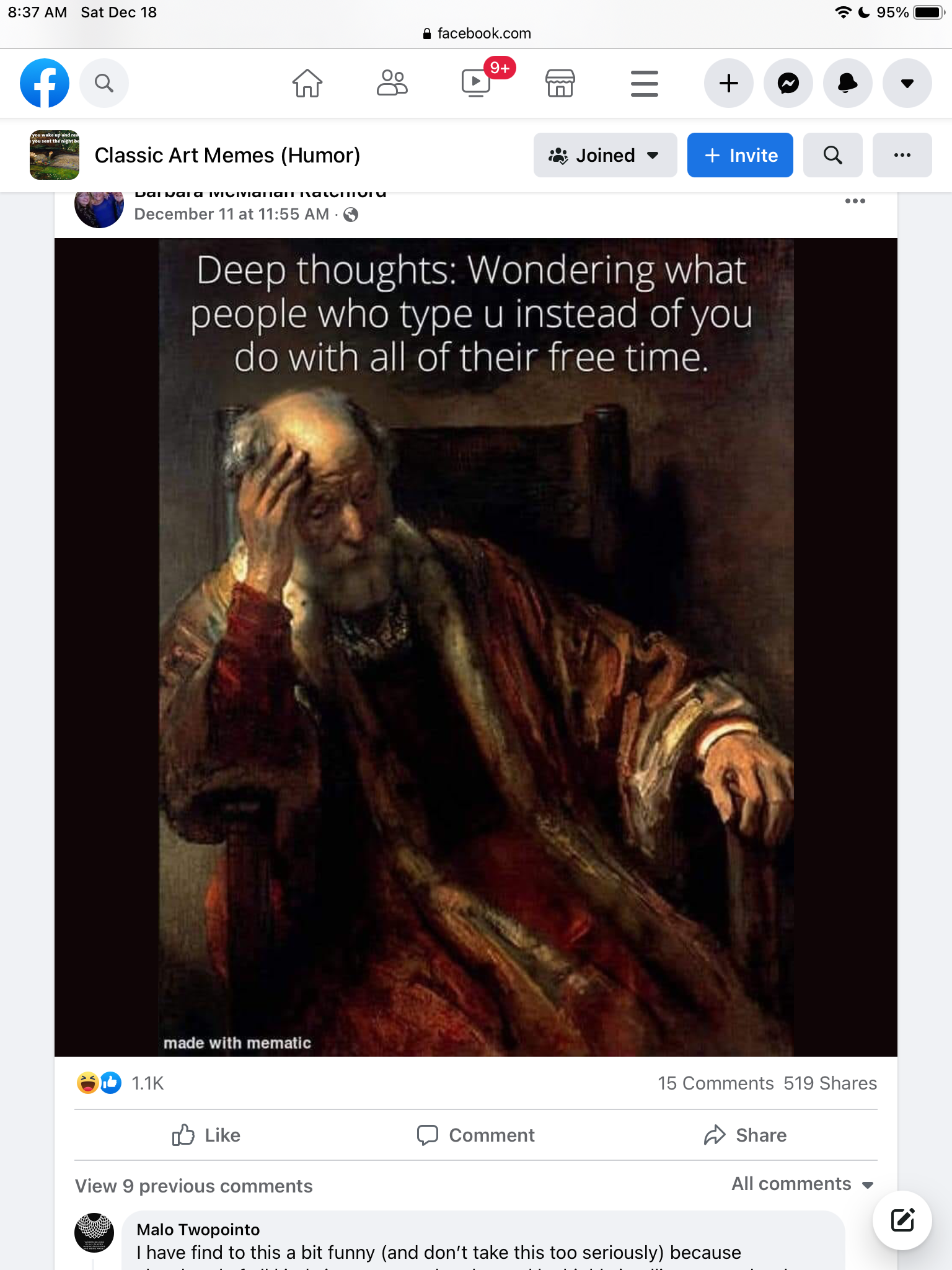Expand the Joined group membership dropdown
Image resolution: width=952 pixels, height=1270 pixels.
pyautogui.click(x=605, y=155)
